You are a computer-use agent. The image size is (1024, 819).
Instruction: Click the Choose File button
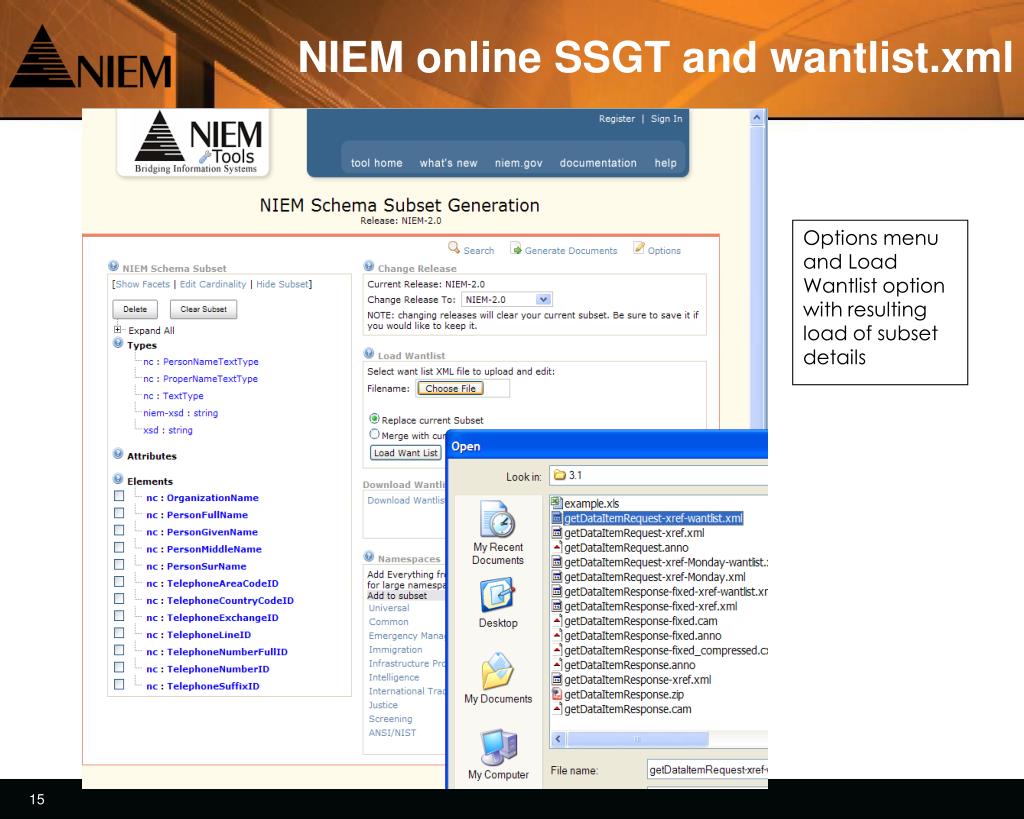[x=451, y=389]
